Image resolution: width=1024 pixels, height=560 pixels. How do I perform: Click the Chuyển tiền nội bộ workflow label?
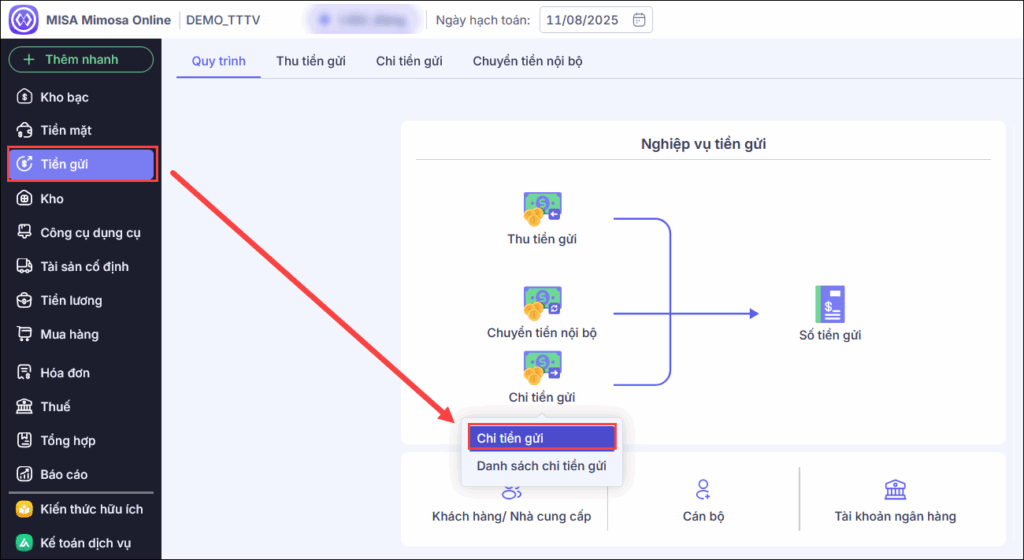coord(542,333)
